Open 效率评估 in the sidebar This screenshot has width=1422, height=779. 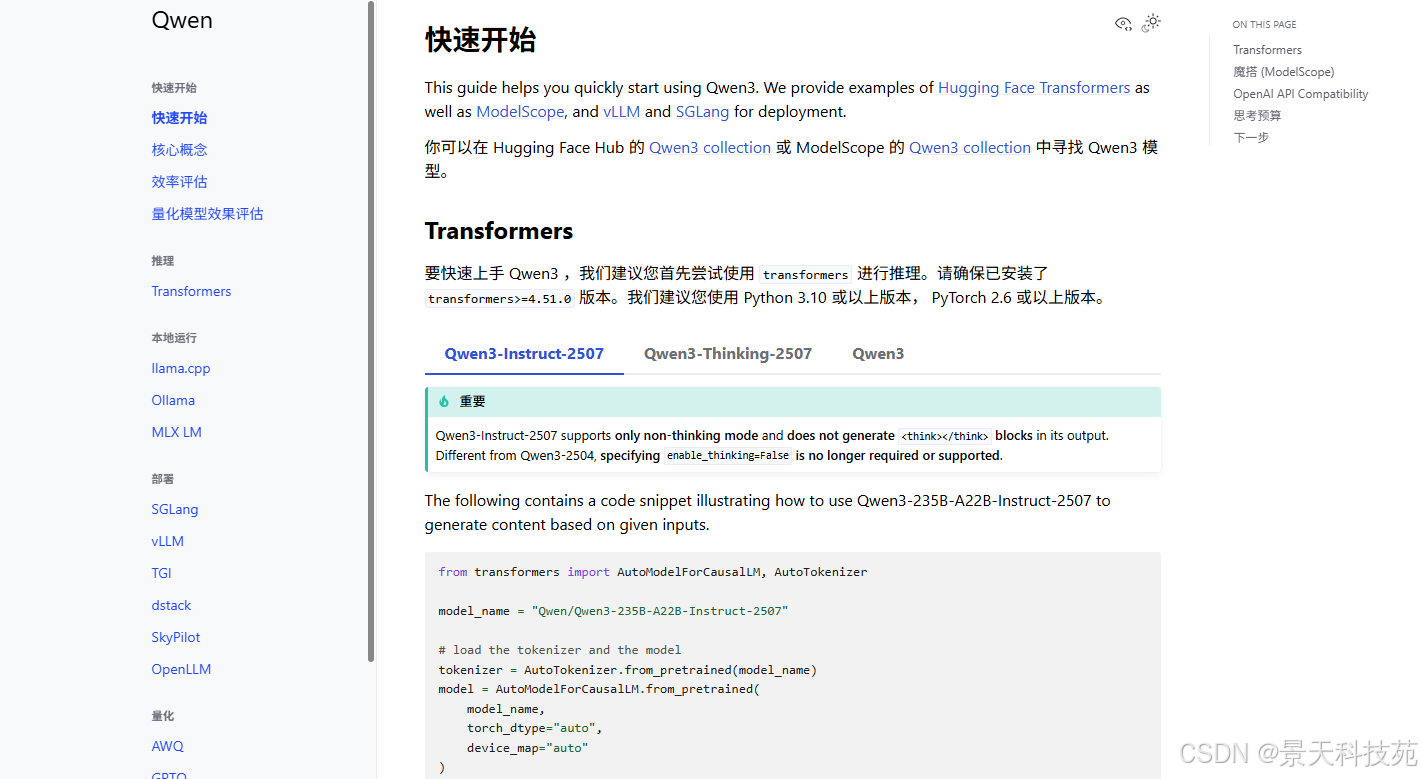click(x=180, y=182)
